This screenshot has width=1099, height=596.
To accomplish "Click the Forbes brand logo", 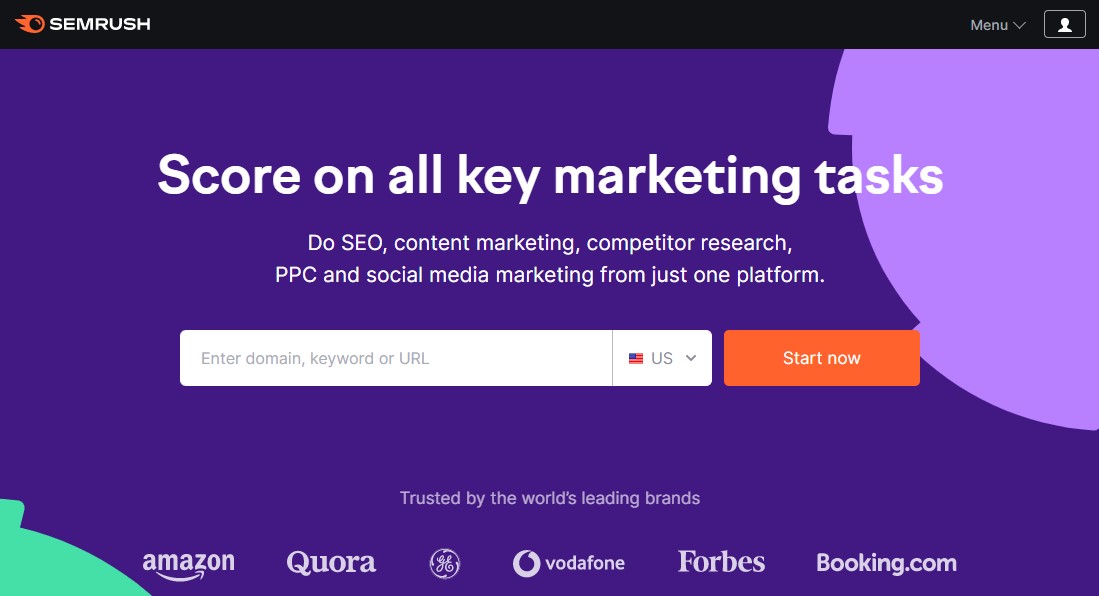I will point(721,562).
